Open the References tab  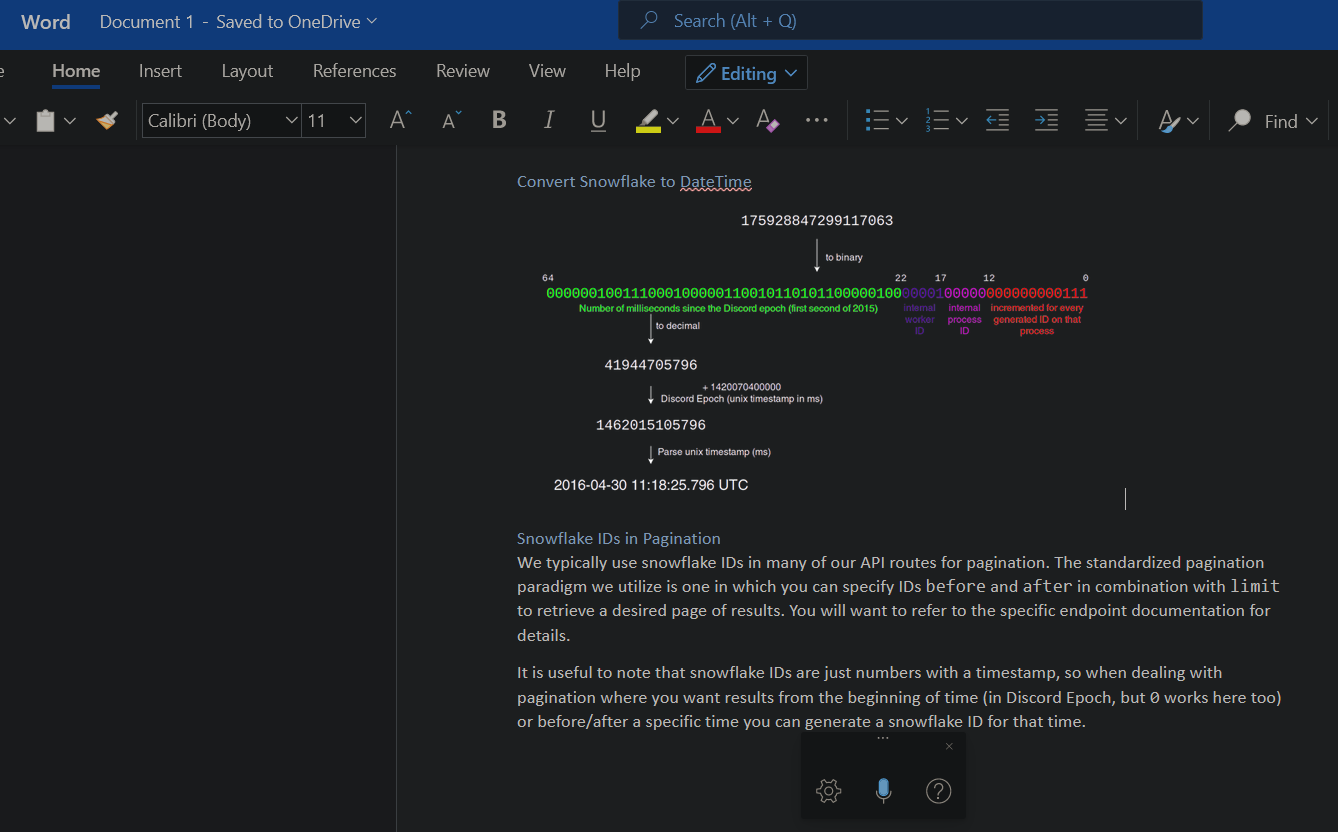(x=354, y=71)
